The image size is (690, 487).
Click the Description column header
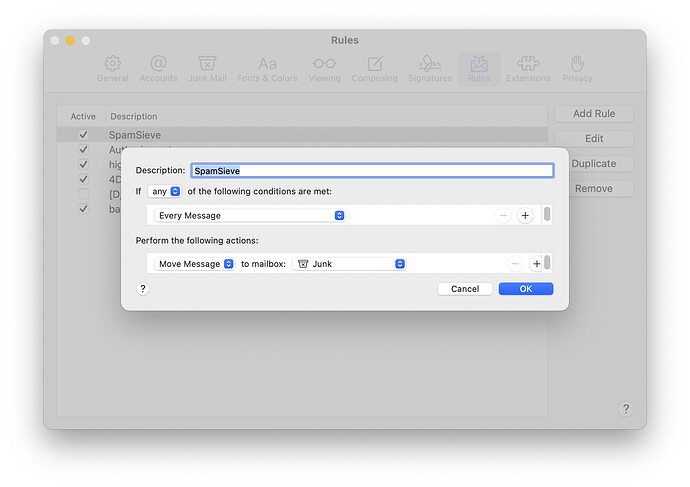click(x=134, y=117)
